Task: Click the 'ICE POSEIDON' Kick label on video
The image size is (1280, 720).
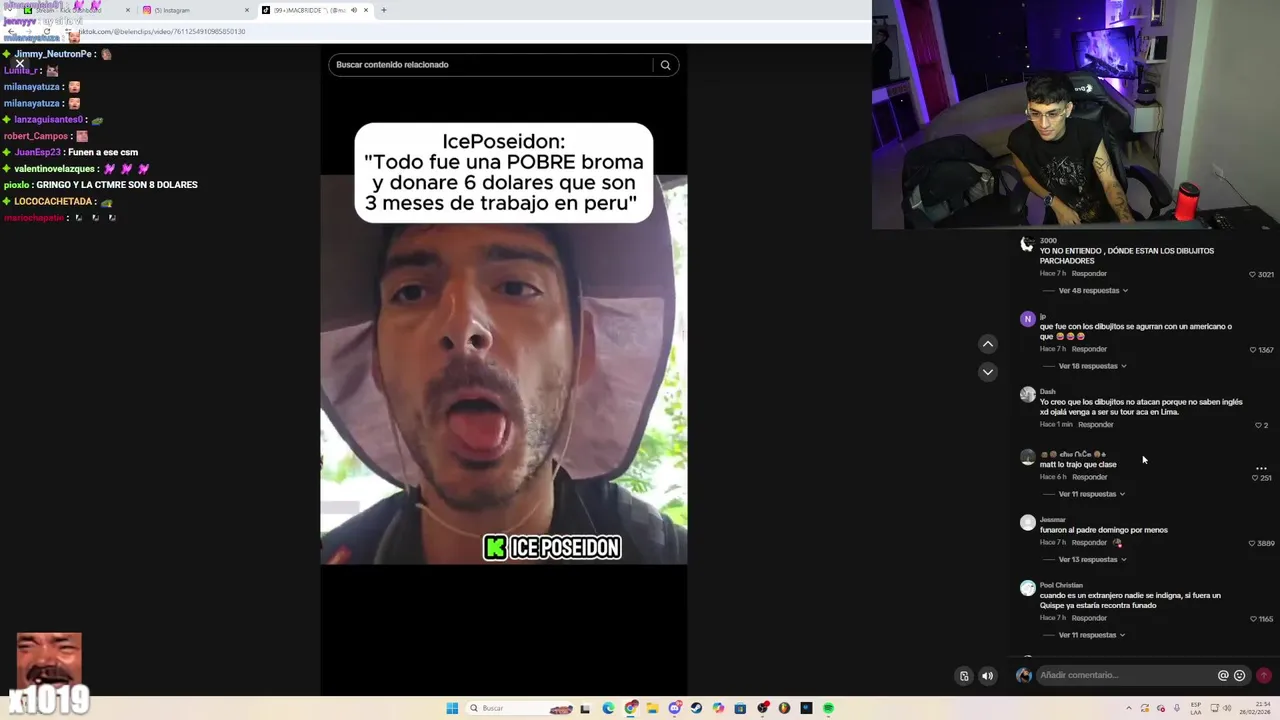Action: click(x=553, y=548)
